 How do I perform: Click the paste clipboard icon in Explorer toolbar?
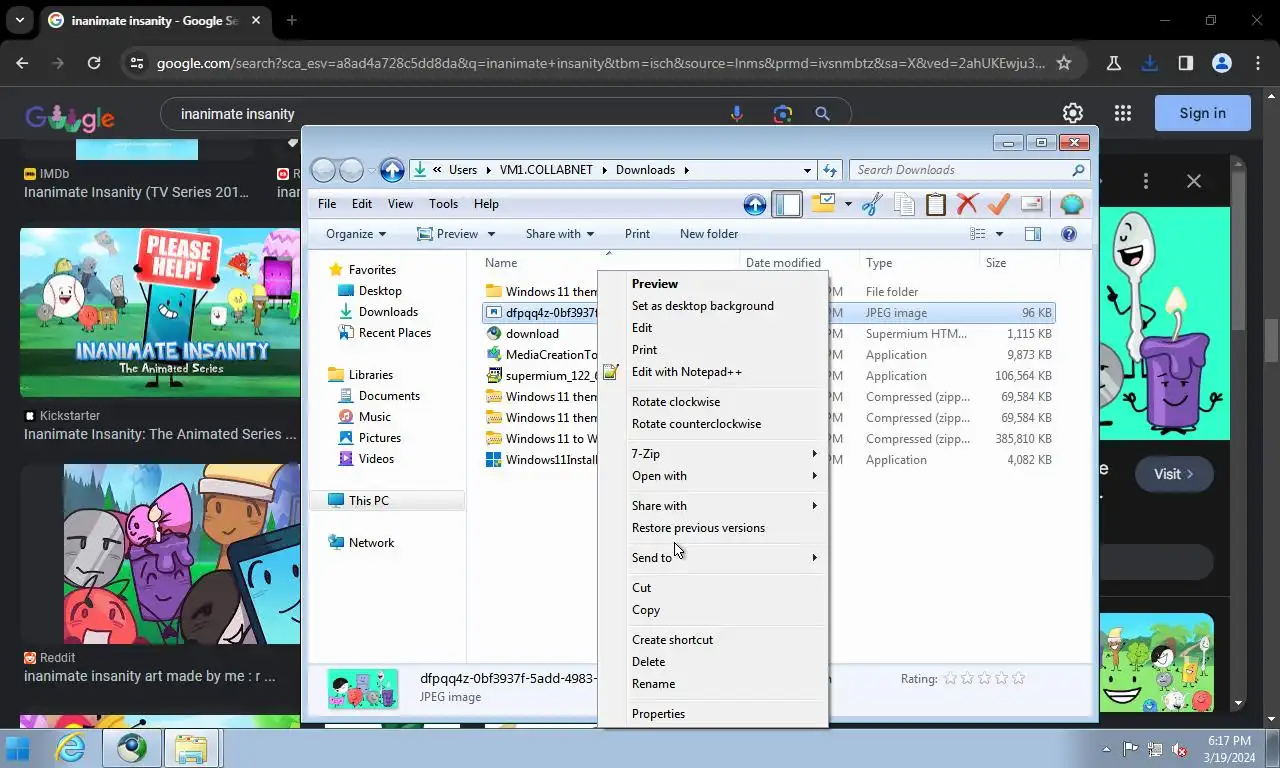[936, 204]
